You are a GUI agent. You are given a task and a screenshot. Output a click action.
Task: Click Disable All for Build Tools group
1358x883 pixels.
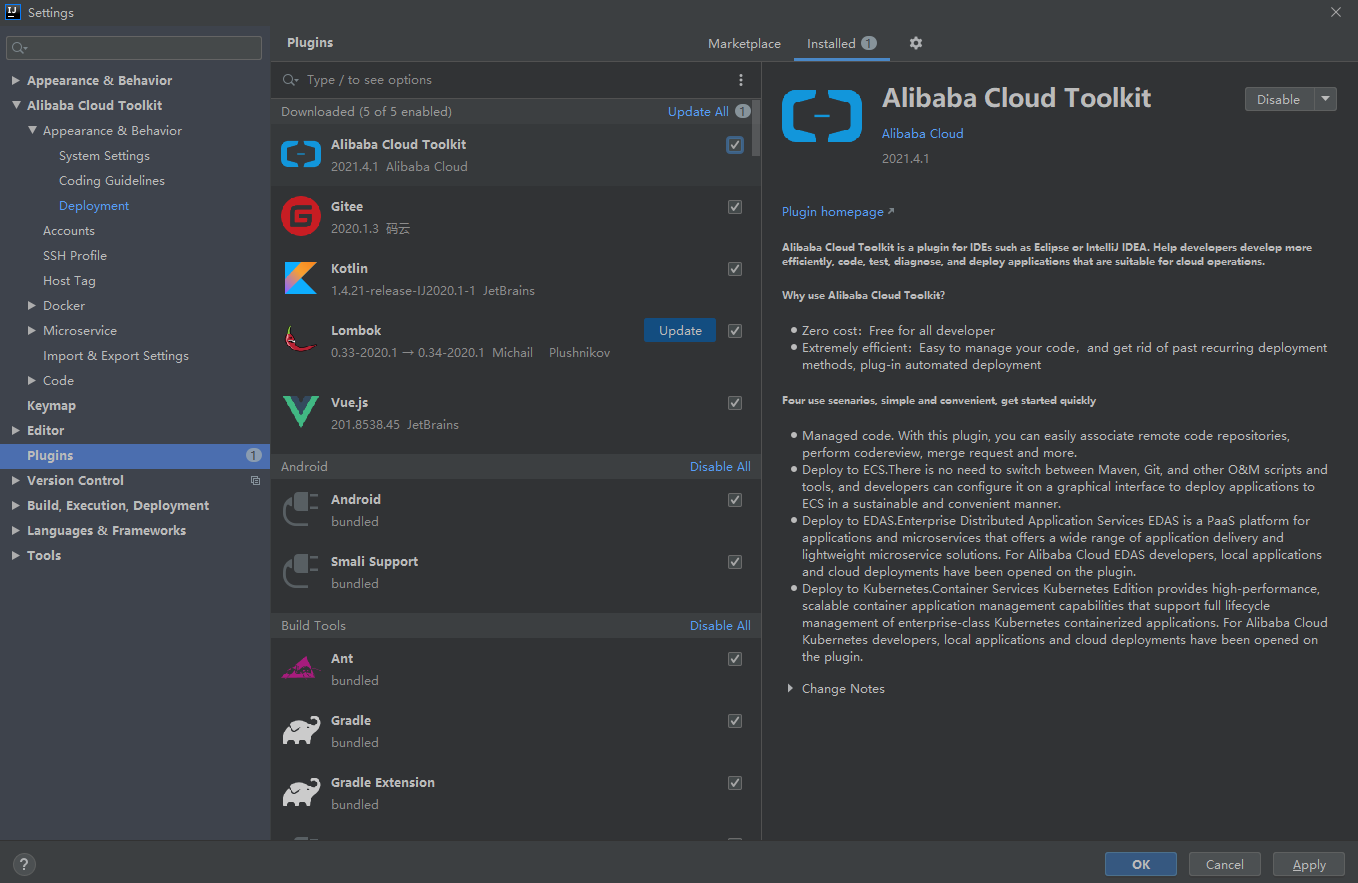click(x=720, y=626)
